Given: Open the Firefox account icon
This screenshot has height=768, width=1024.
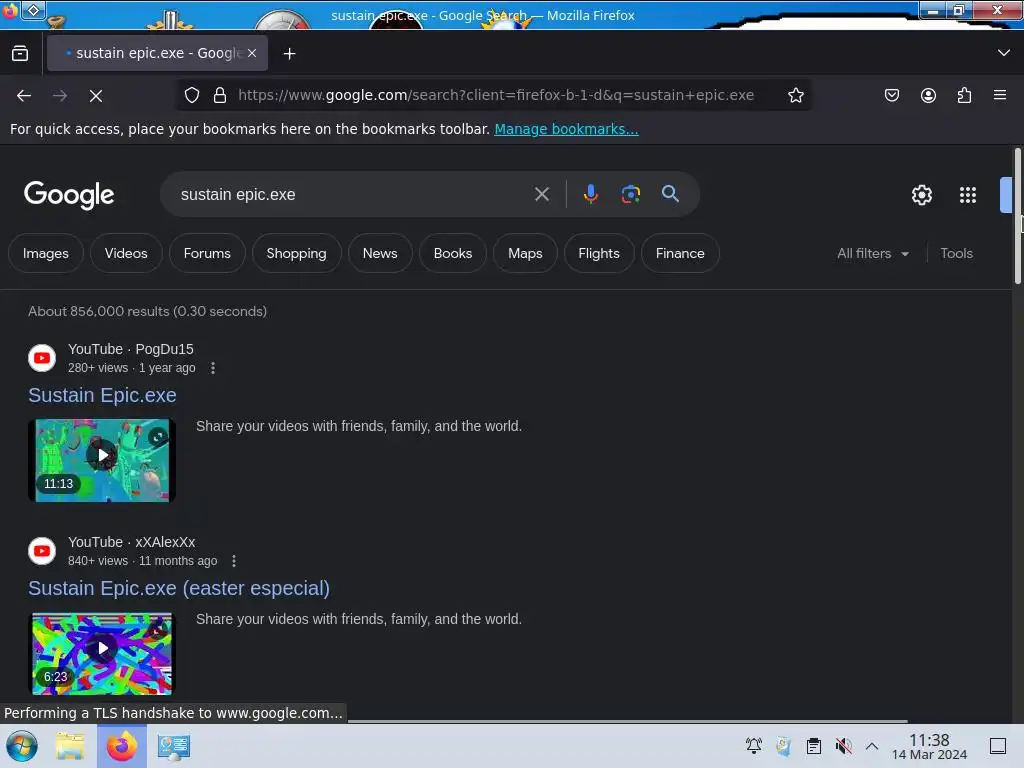Looking at the screenshot, I should point(928,95).
